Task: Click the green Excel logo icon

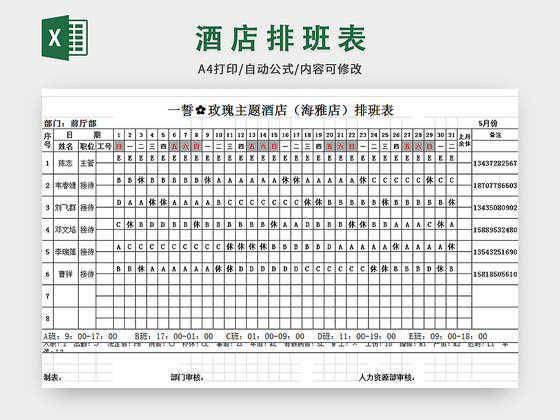Action: [x=65, y=38]
